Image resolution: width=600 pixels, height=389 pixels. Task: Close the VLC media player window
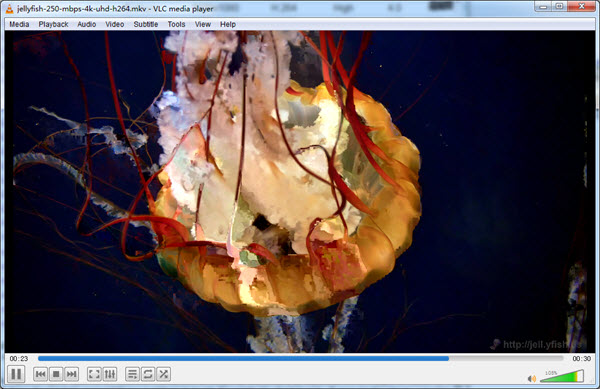coord(581,6)
